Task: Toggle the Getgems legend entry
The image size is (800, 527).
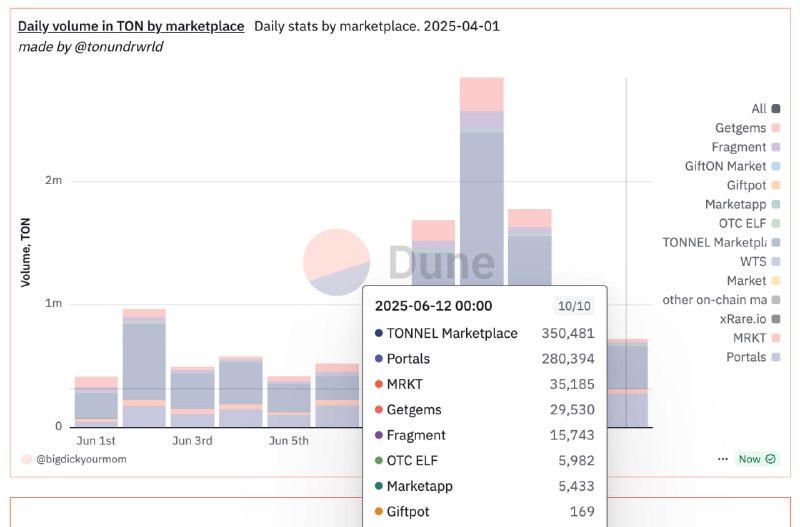Action: [747, 128]
